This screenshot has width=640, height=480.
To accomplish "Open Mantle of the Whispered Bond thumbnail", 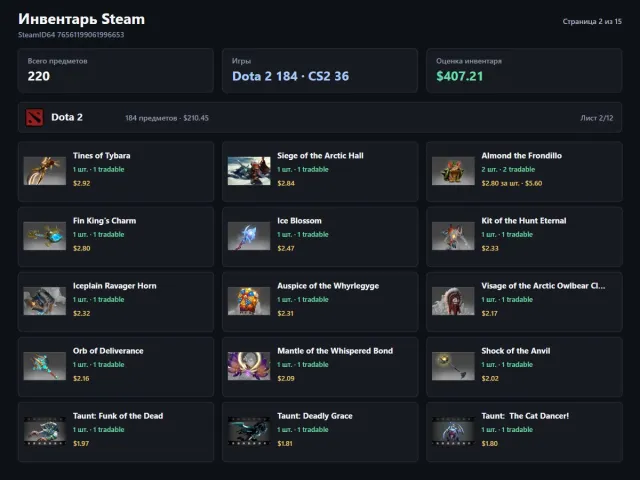I will (249, 366).
